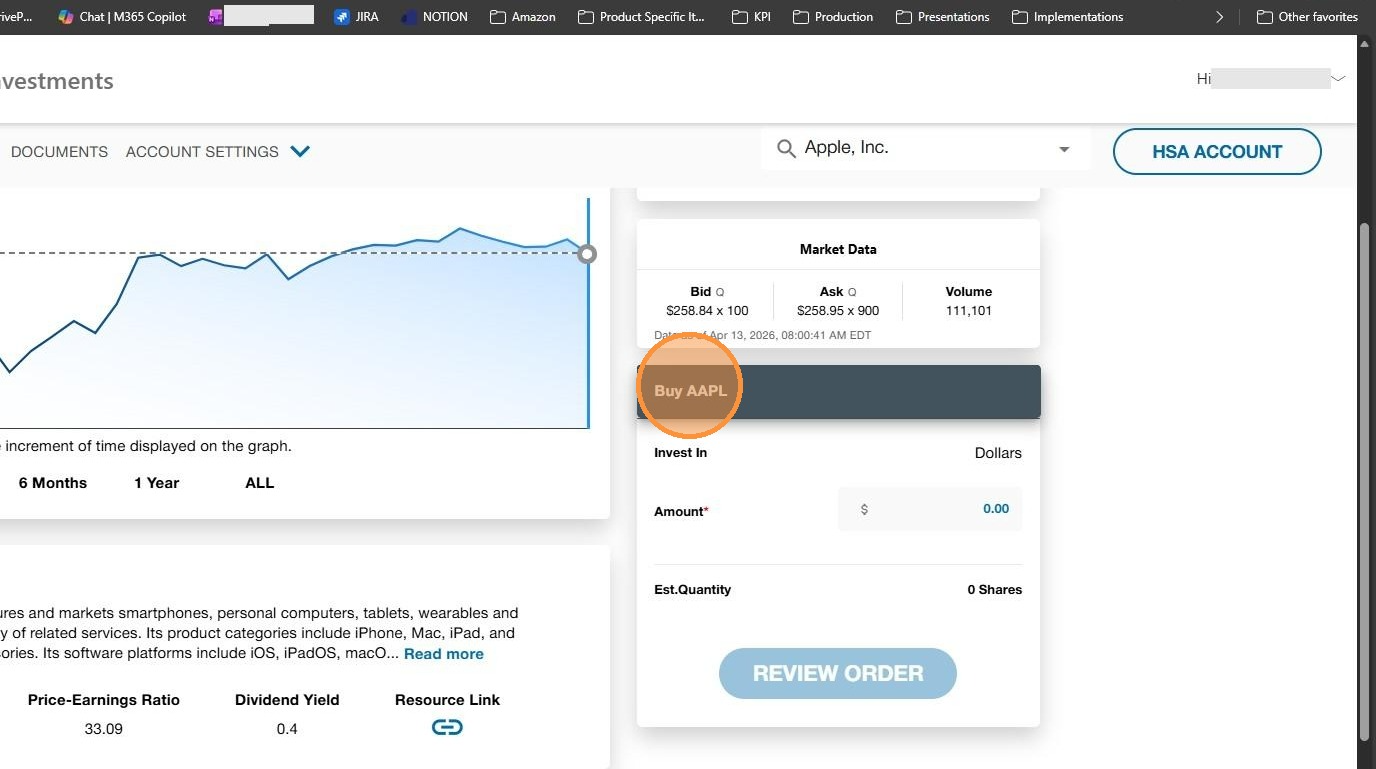Click the REVIEW ORDER button
The image size is (1376, 769).
(x=838, y=673)
